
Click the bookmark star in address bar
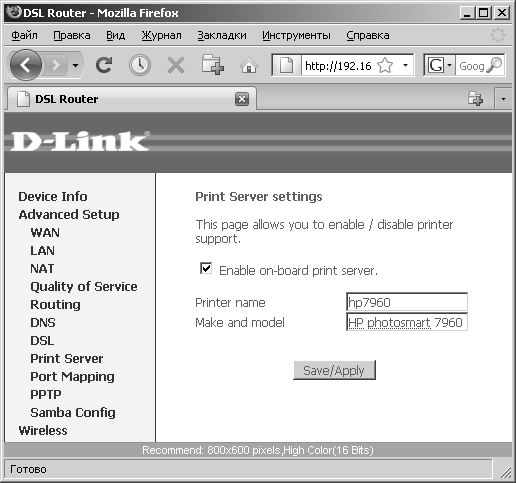pos(385,65)
